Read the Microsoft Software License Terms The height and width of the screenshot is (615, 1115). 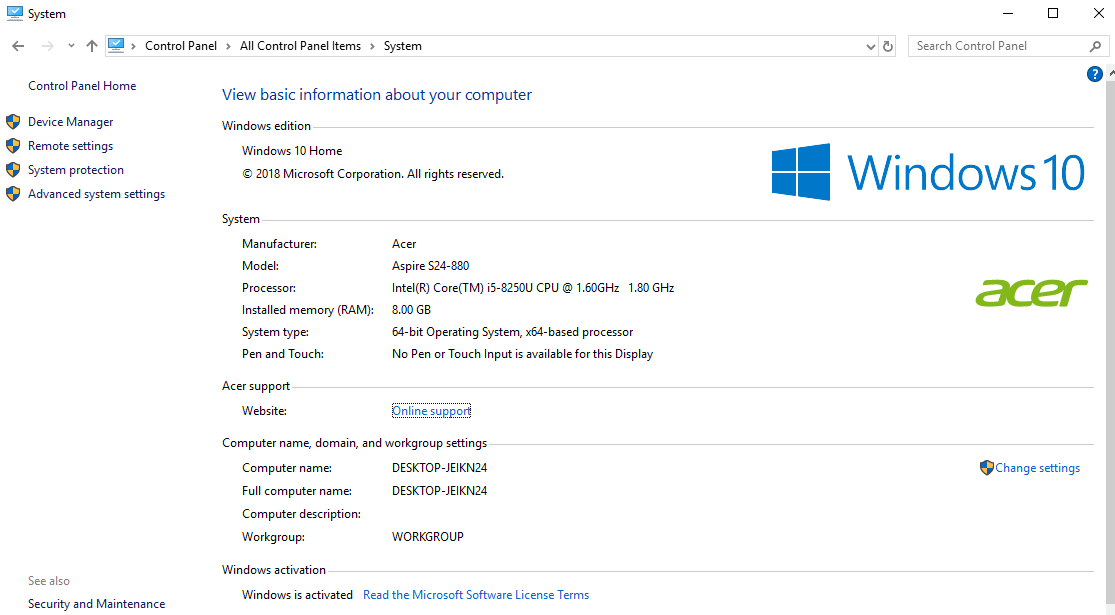(476, 595)
